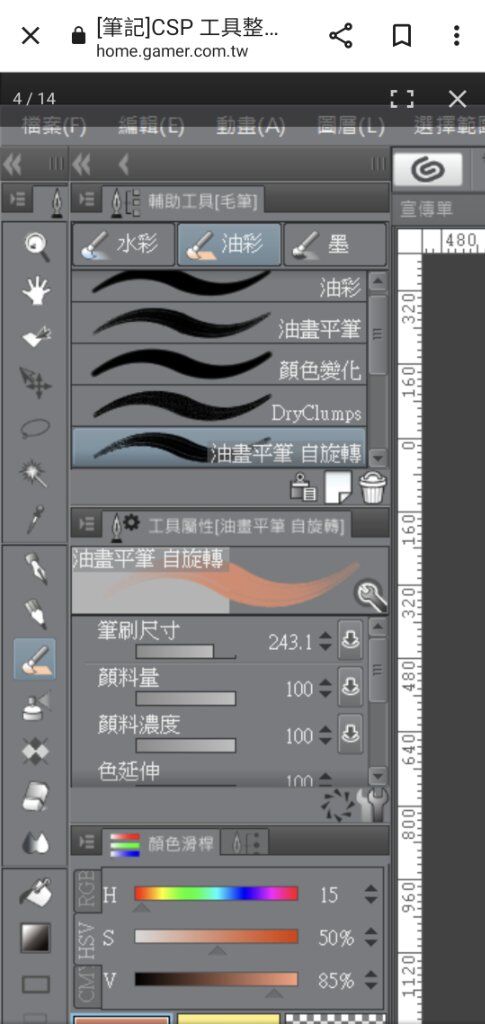
Task: Create new sub tool page icon
Action: pyautogui.click(x=338, y=487)
